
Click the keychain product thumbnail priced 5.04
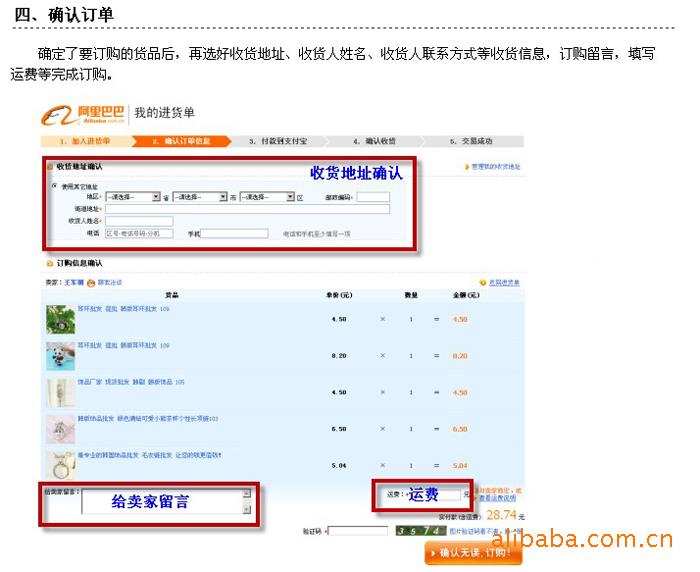tap(60, 465)
